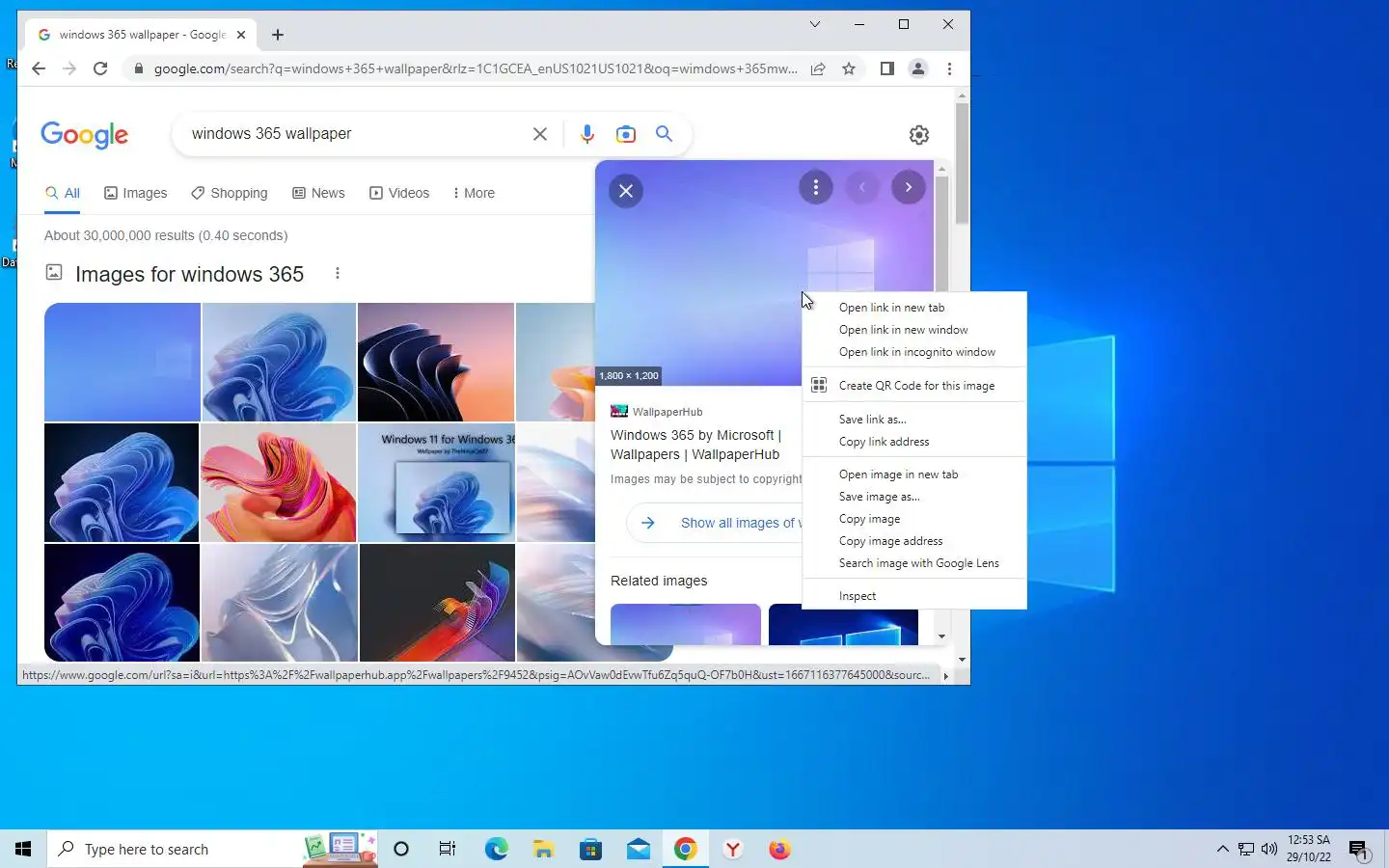This screenshot has height=868, width=1389.
Task: Select Save image as...
Action: pyautogui.click(x=914, y=497)
